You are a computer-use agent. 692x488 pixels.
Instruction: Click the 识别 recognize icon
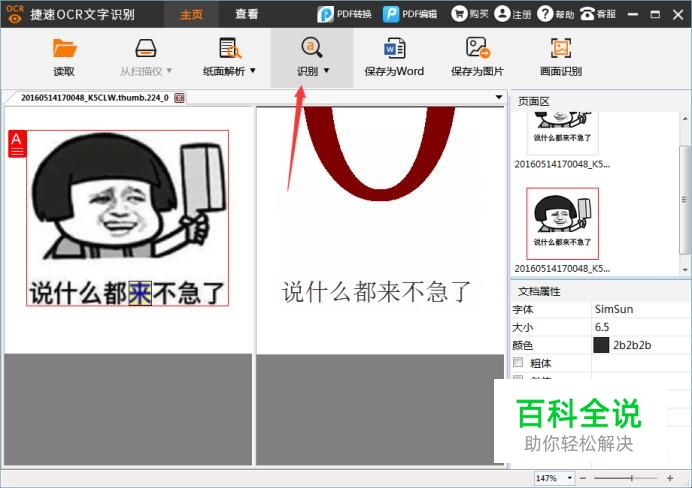[x=312, y=48]
